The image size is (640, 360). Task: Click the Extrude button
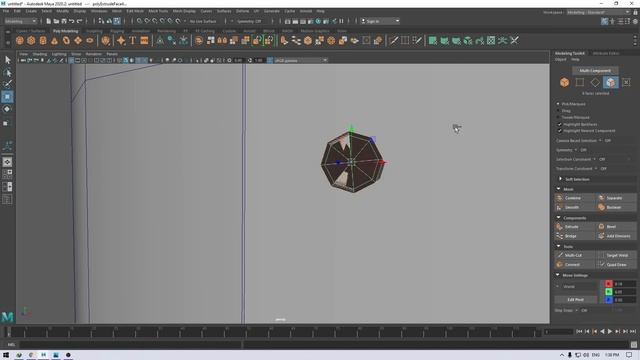(575, 227)
